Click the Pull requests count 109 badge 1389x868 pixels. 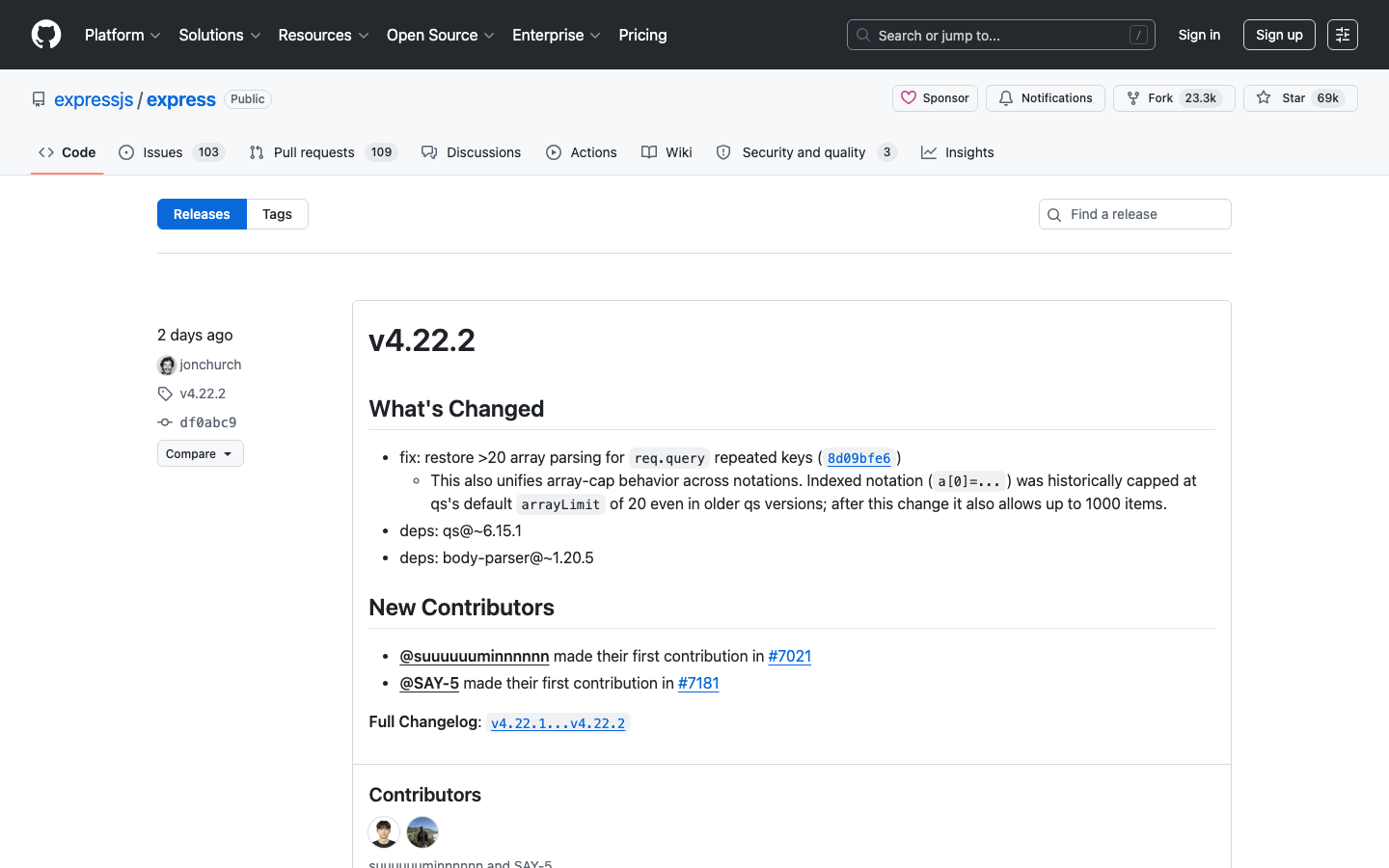[x=381, y=152]
